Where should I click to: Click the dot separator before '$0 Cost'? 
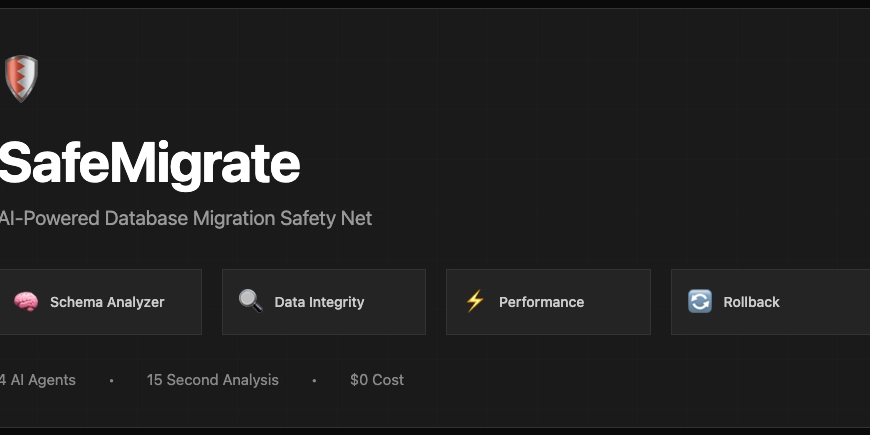click(314, 380)
